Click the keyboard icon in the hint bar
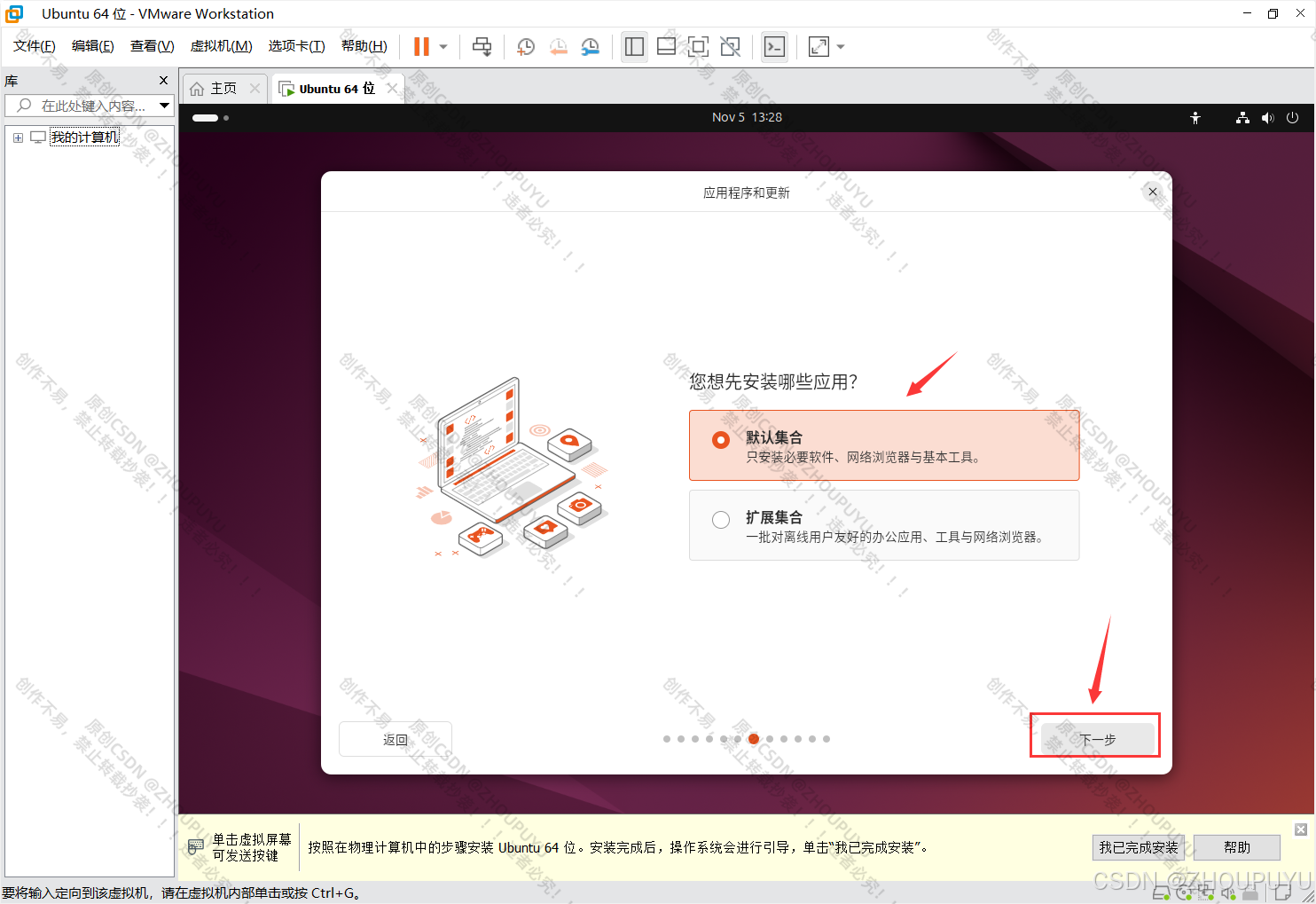The height and width of the screenshot is (904, 1316). point(196,847)
